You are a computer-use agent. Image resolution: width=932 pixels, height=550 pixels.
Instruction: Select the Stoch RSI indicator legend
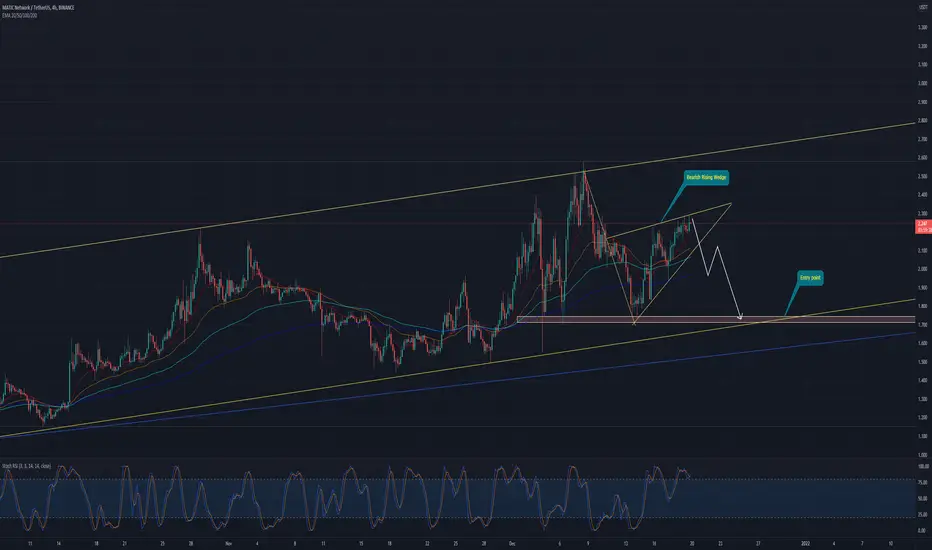pos(27,466)
